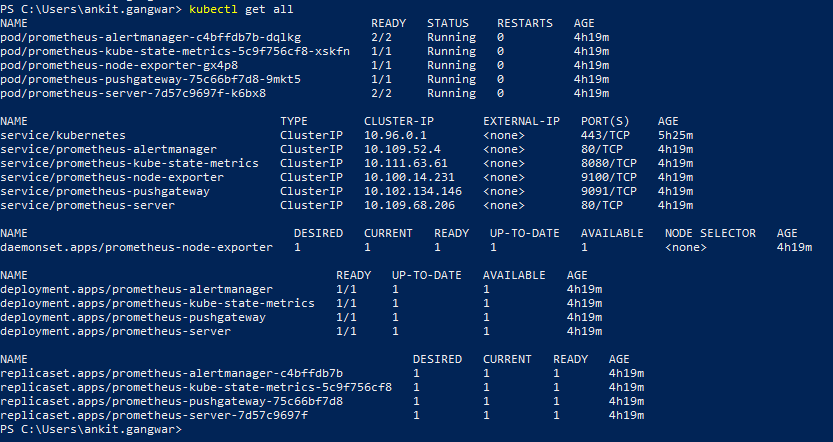Click the UP-TO-DATE header in the deployments table

pyautogui.click(x=427, y=275)
